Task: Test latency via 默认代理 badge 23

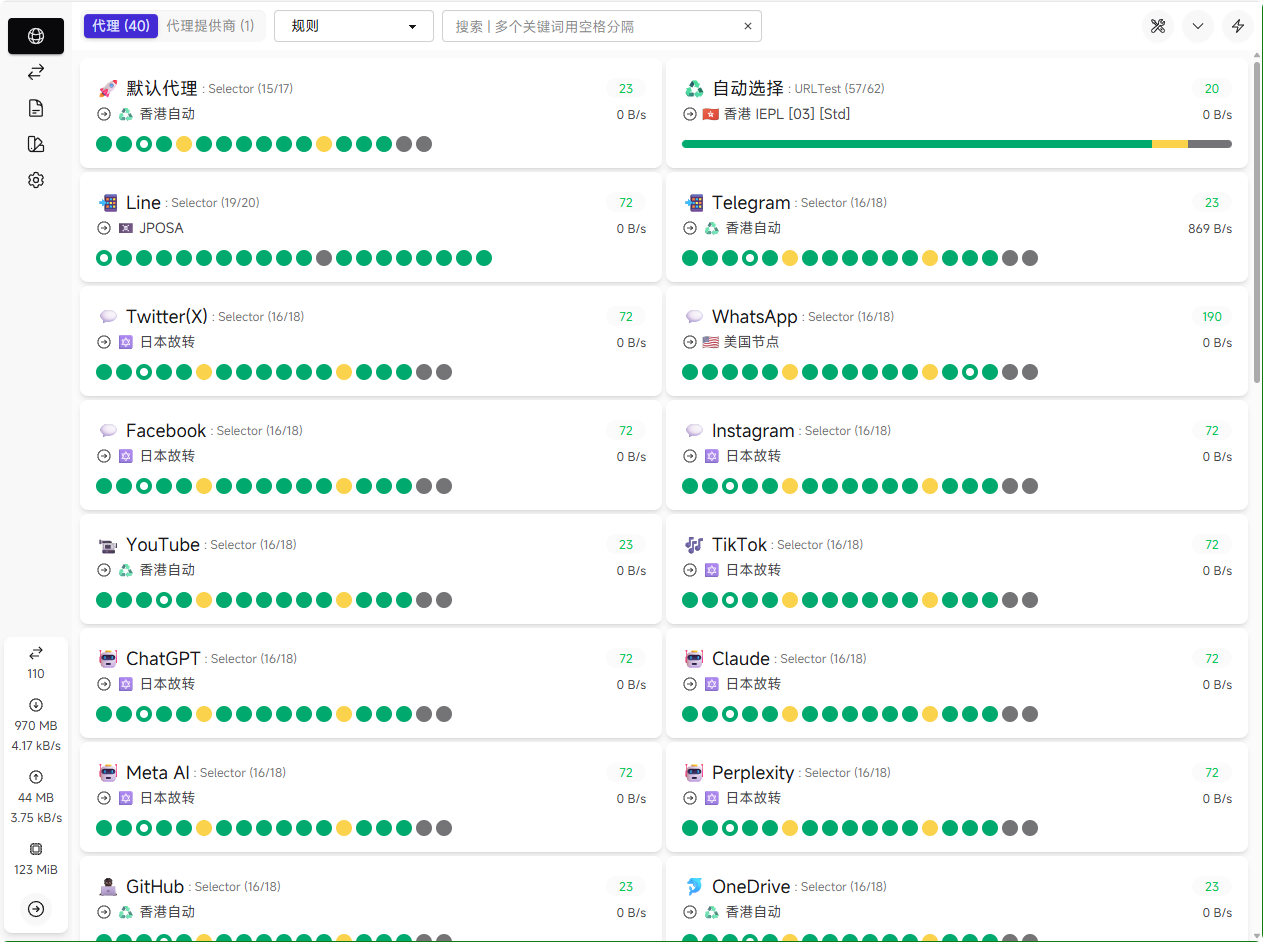Action: [626, 89]
